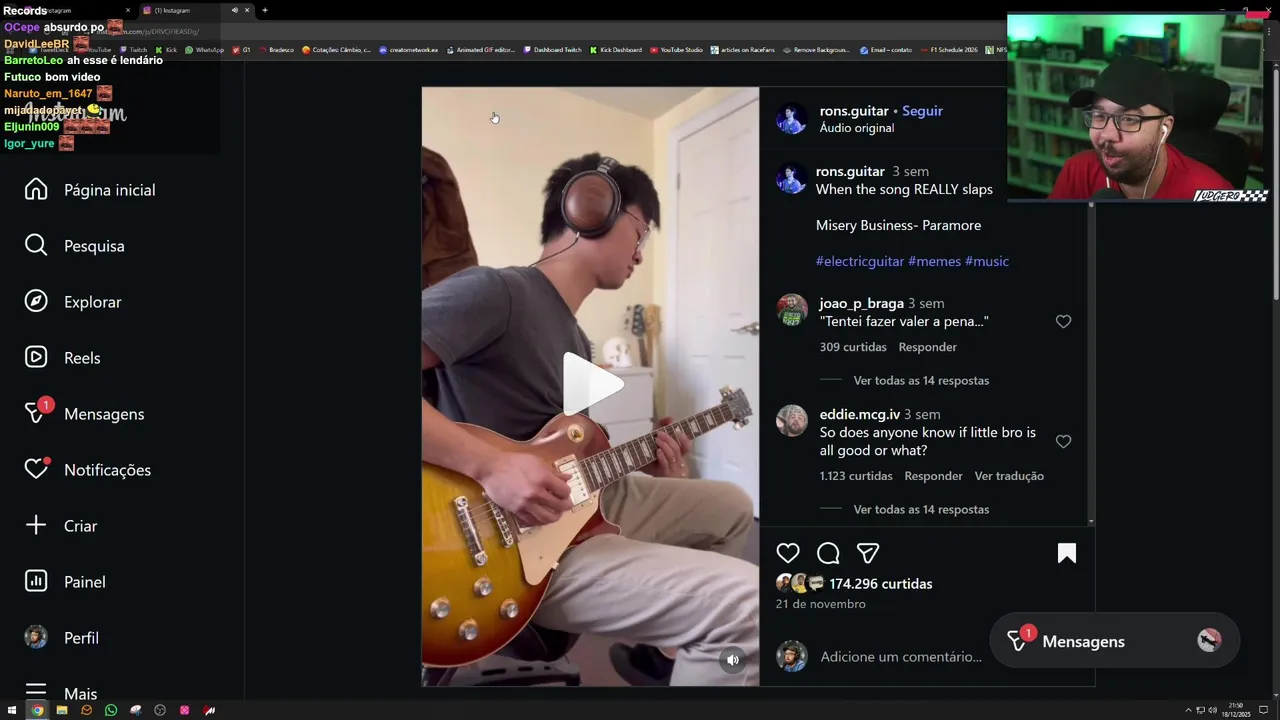This screenshot has width=1280, height=720.
Task: Open #memes hashtag
Action: tap(934, 261)
